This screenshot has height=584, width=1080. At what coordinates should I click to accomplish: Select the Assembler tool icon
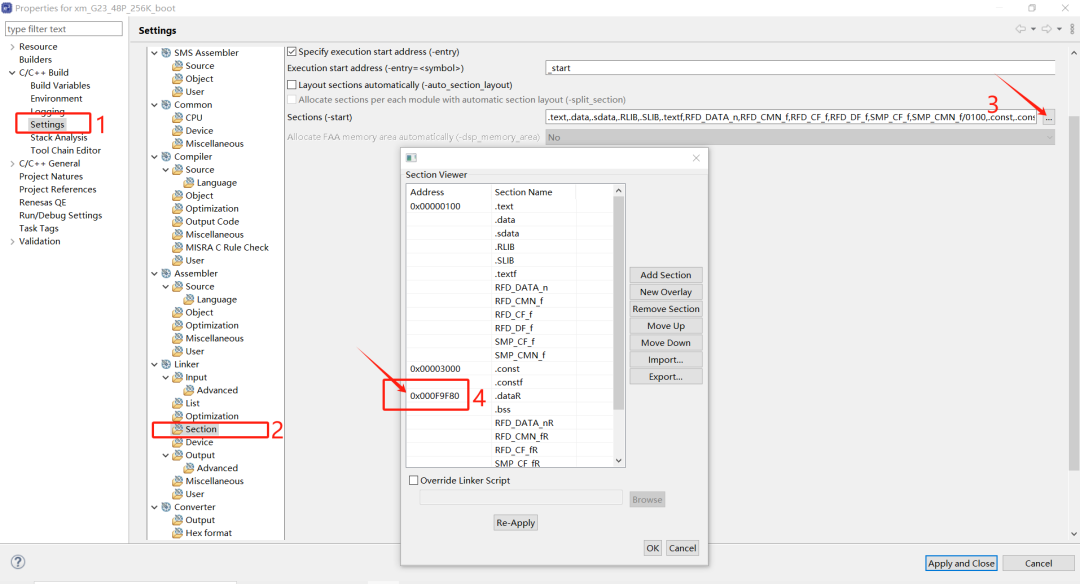166,273
